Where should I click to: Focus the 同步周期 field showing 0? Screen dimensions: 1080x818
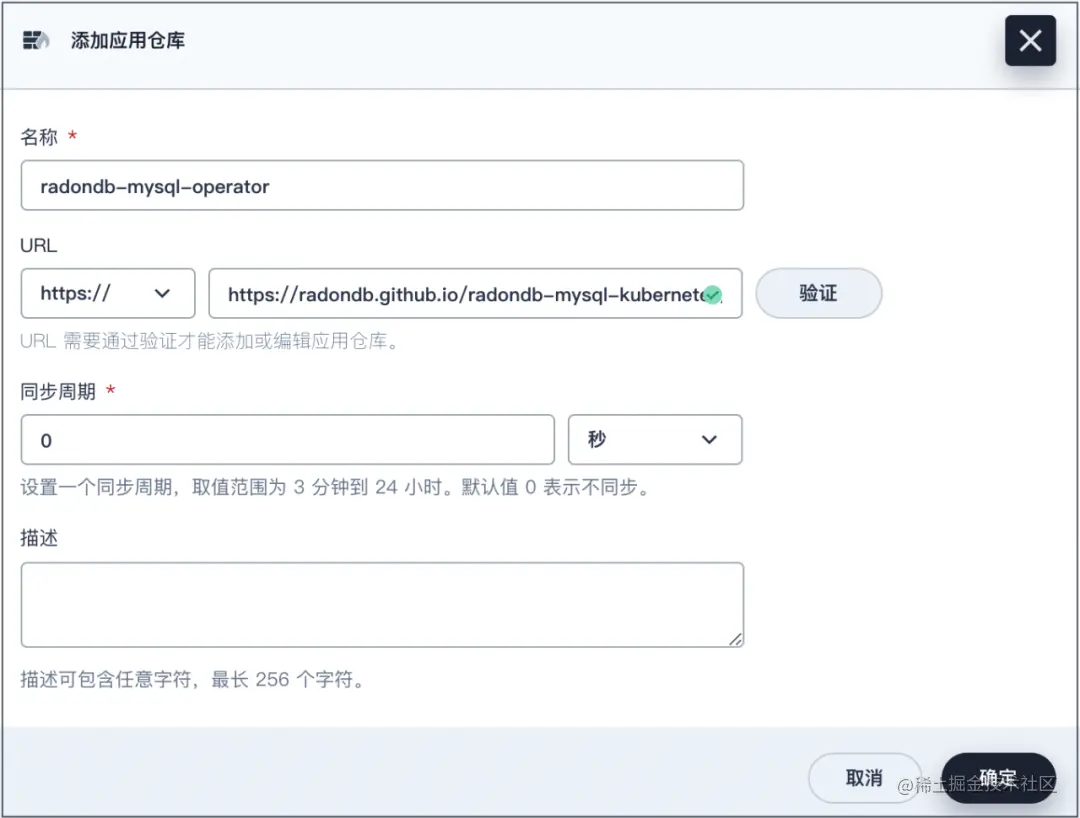click(x=288, y=439)
